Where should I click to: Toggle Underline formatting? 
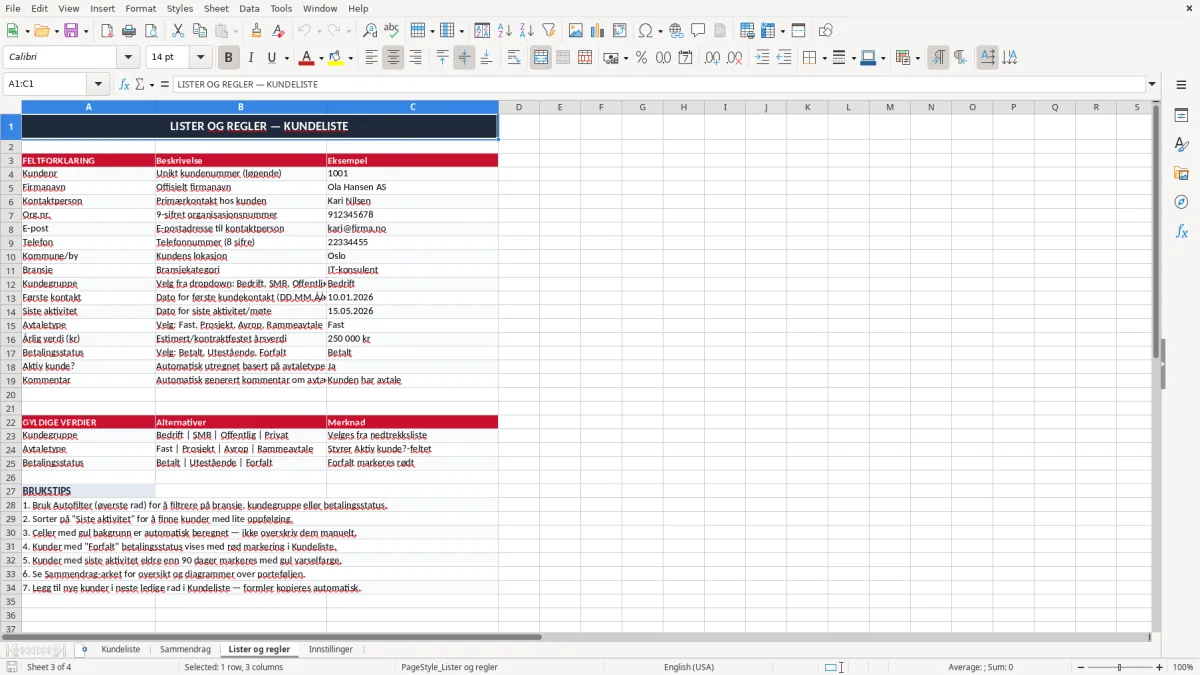272,58
